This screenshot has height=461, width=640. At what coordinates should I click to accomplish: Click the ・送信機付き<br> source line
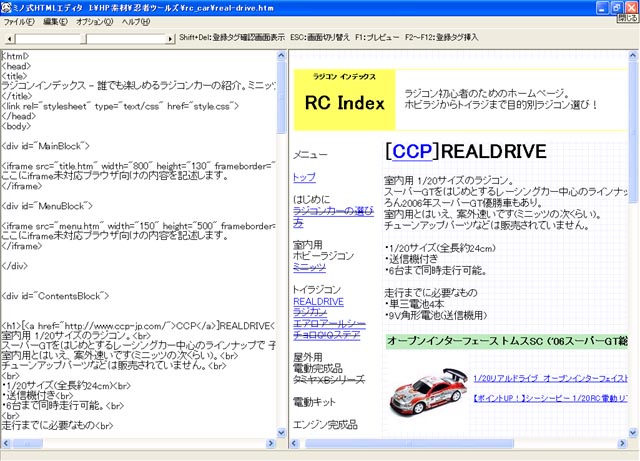coord(37,396)
